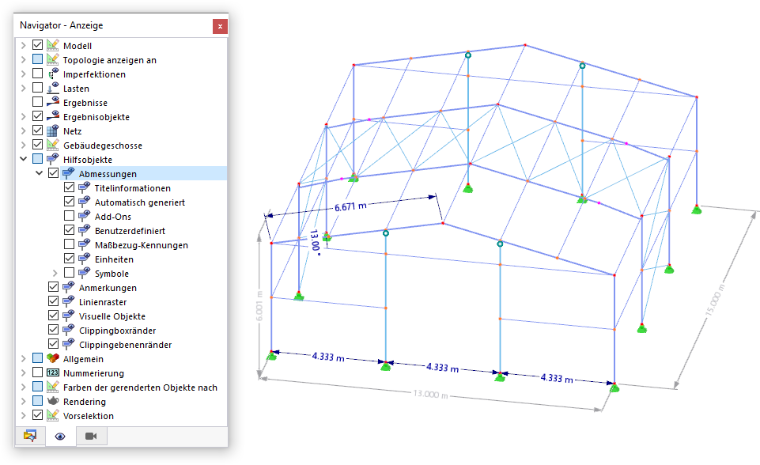
Task: Uncheck the Modell checkbox
Action: (37, 45)
